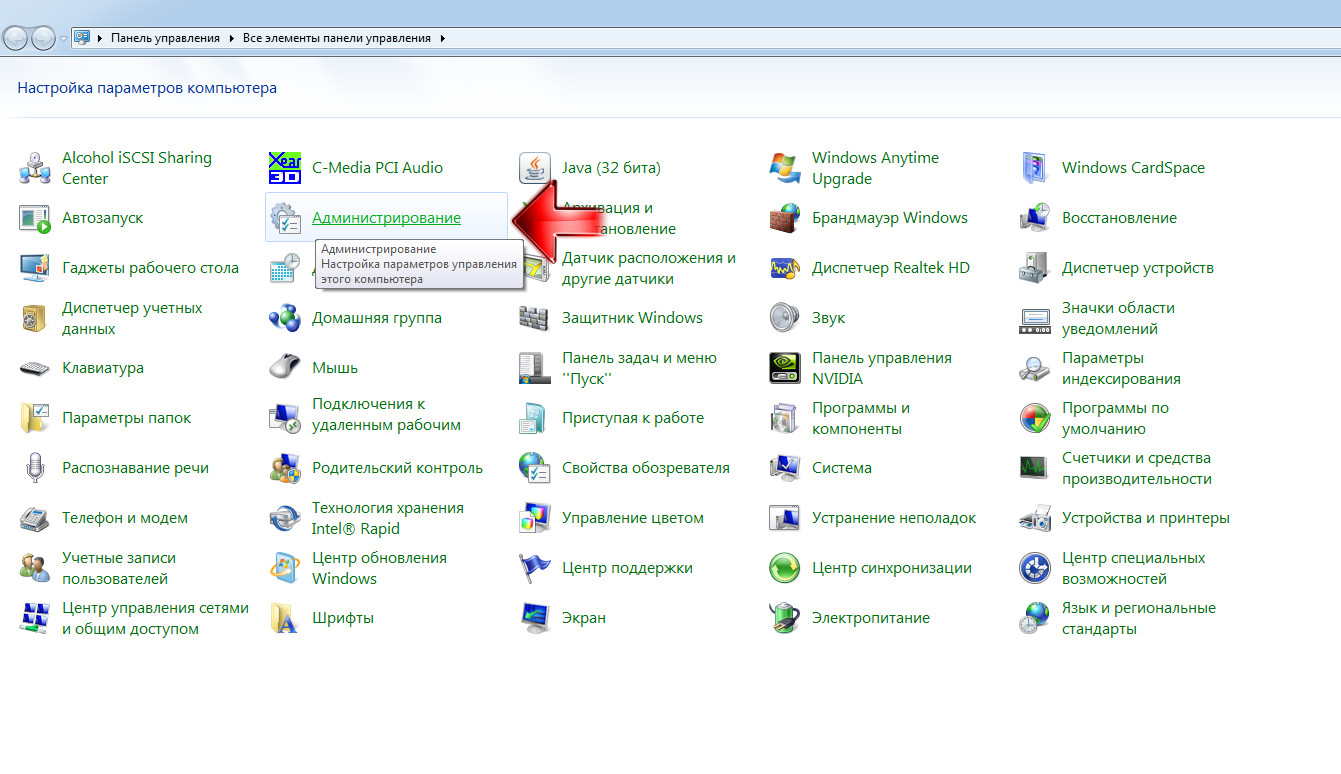Click the control panel icon in address bar
The width and height of the screenshot is (1341, 774).
tap(82, 38)
